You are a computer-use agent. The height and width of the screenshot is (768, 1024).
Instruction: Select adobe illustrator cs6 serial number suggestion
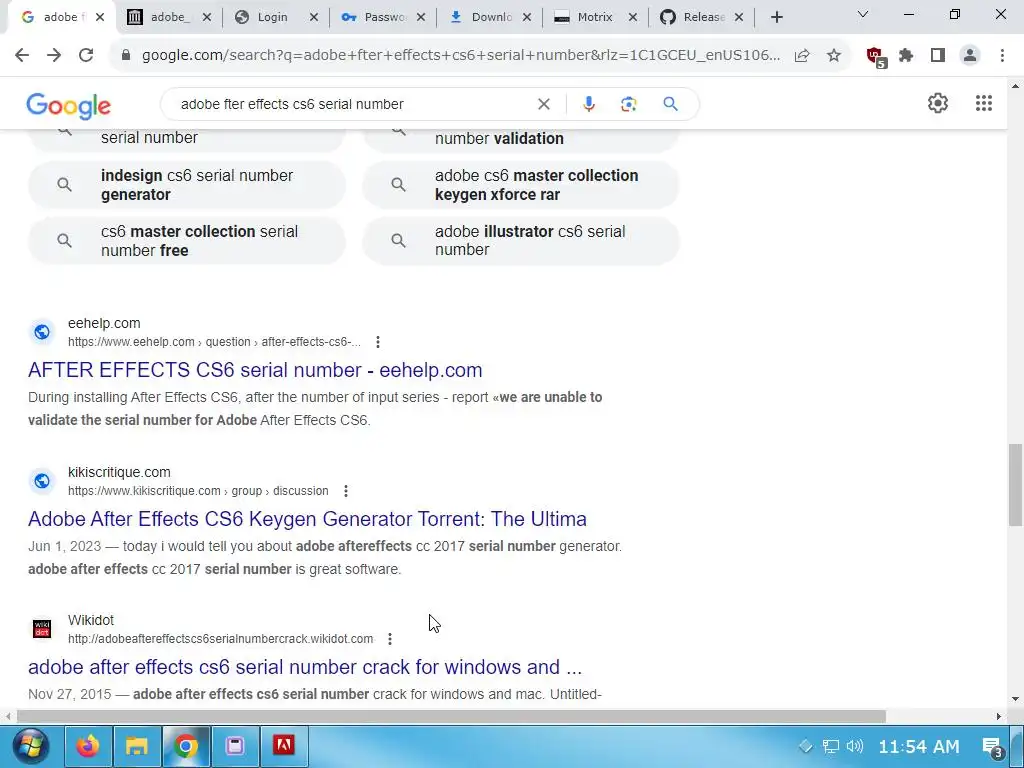pyautogui.click(x=520, y=240)
